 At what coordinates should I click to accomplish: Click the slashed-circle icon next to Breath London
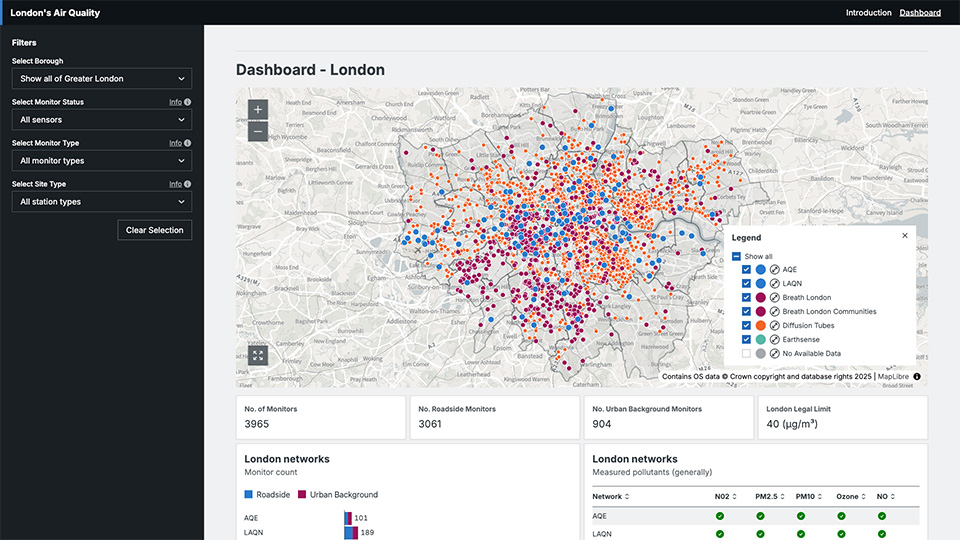(774, 298)
